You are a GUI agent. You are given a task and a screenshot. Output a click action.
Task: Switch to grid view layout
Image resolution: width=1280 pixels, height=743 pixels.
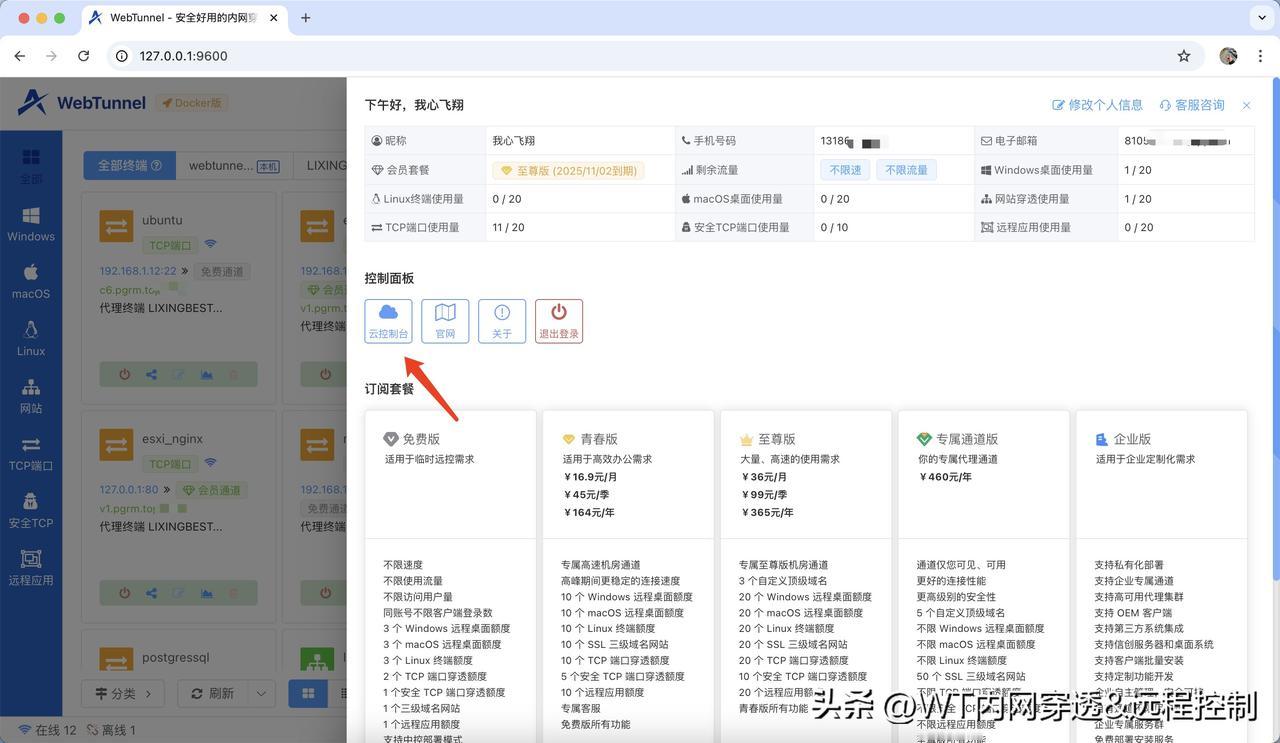click(x=309, y=693)
